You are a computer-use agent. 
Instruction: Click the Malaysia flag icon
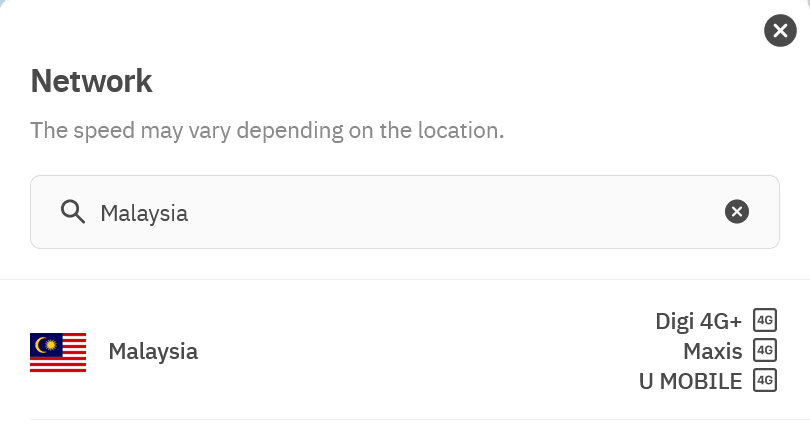tap(58, 352)
